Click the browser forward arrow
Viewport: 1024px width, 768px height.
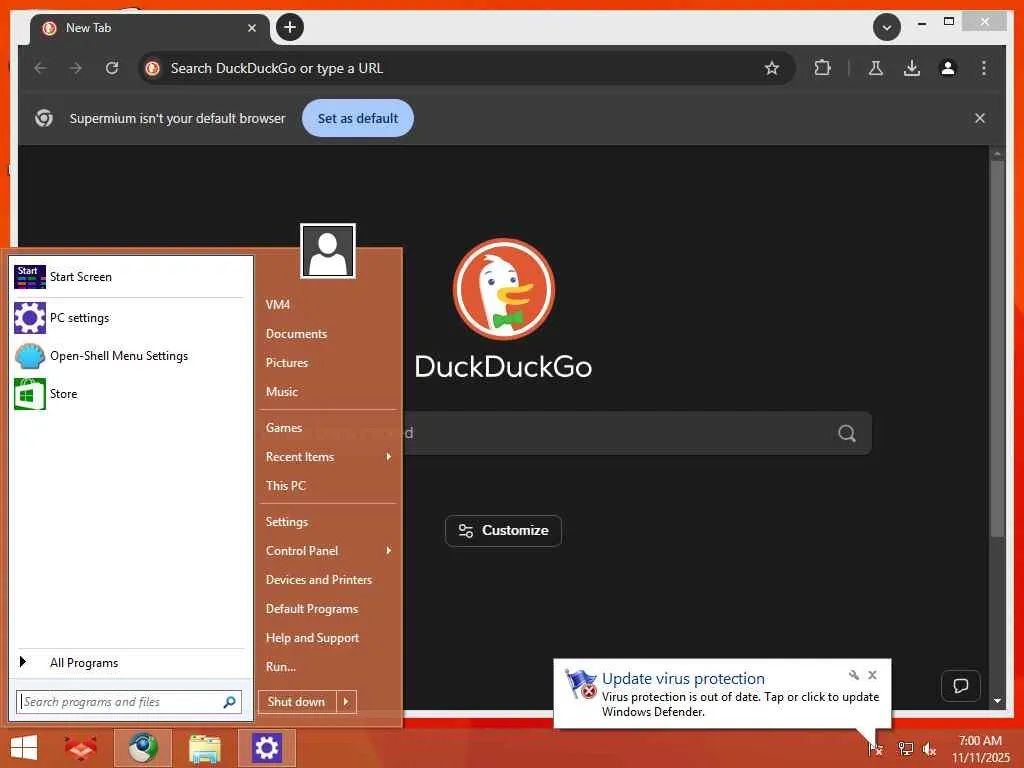click(76, 68)
